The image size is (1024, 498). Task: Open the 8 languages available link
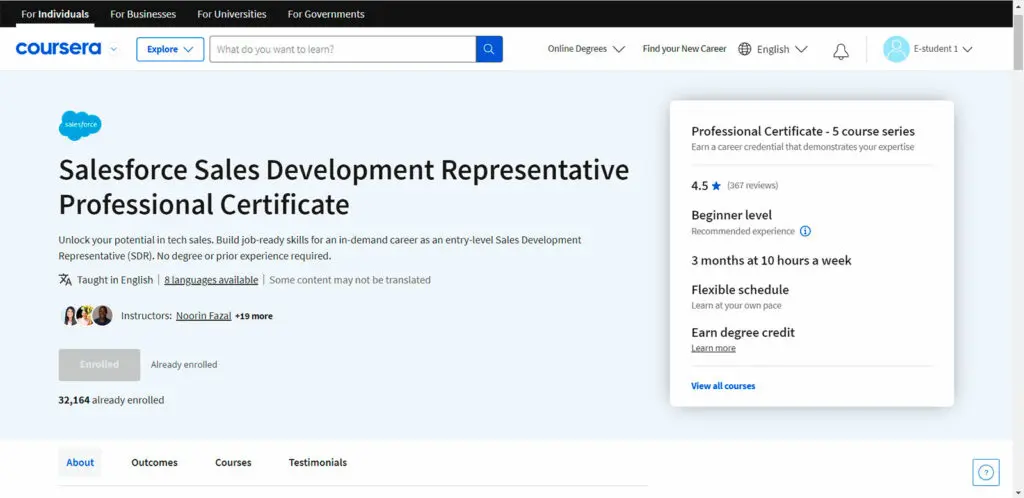211,280
